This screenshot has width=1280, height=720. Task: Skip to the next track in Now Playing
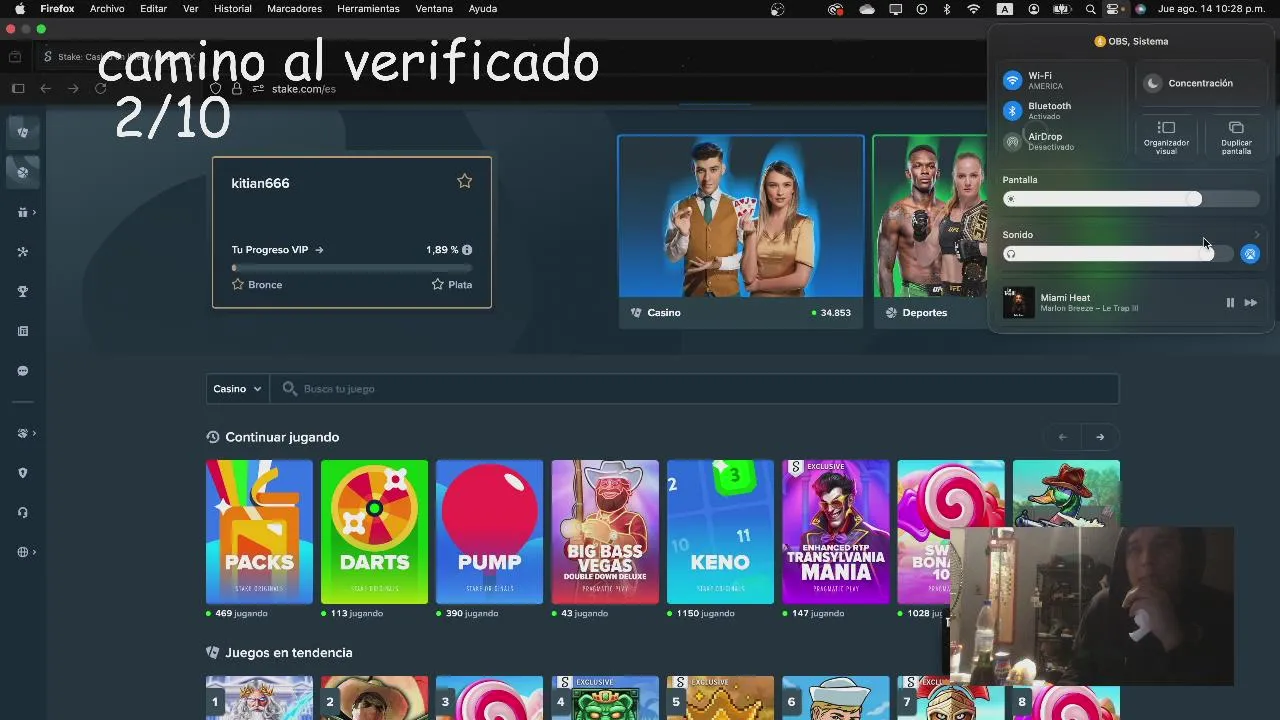click(1250, 303)
